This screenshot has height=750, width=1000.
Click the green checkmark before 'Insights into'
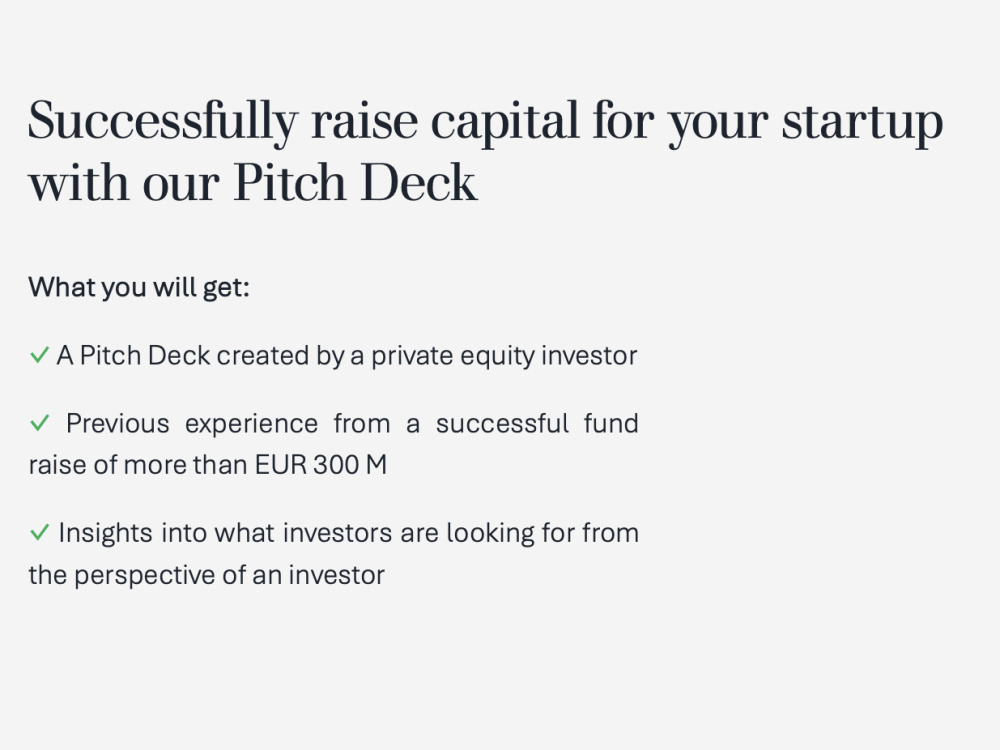coord(40,532)
